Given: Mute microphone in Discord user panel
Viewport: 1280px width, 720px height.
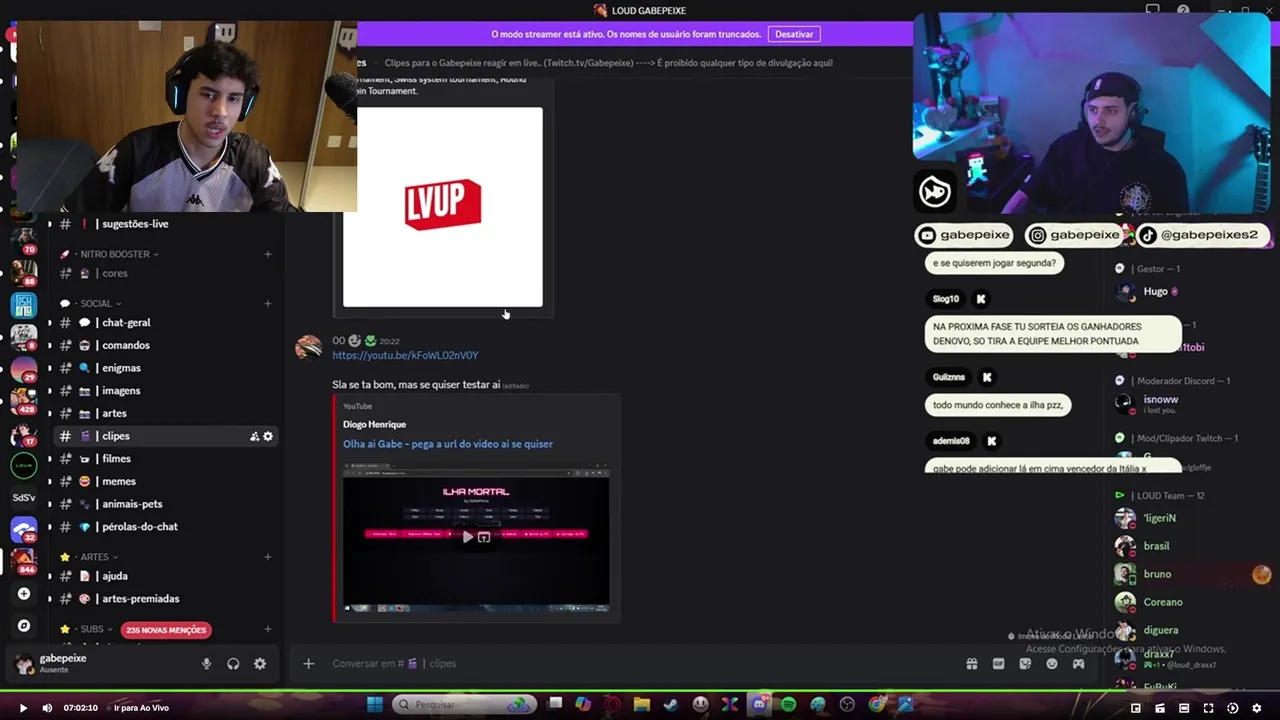Looking at the screenshot, I should 207,664.
